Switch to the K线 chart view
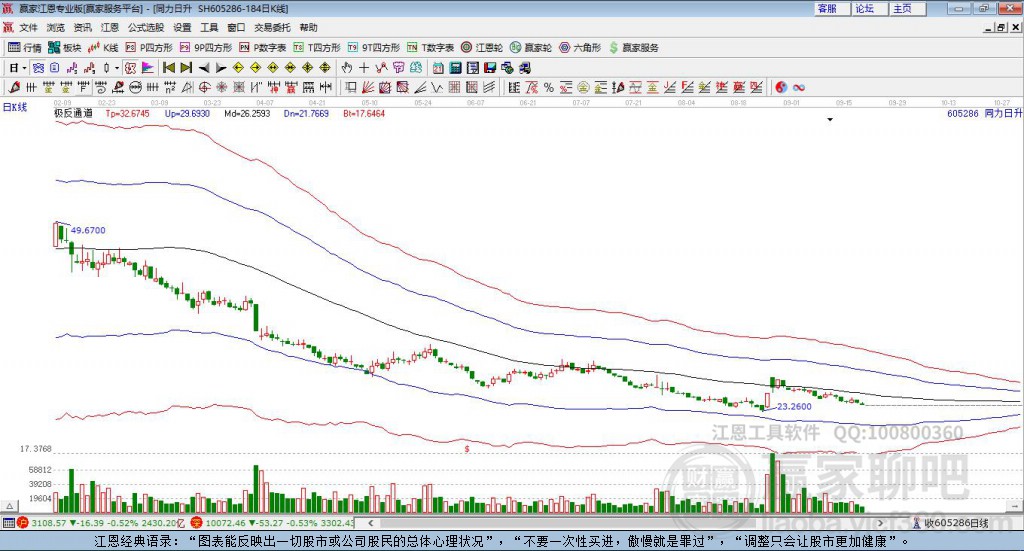The height and width of the screenshot is (551, 1024). (103, 48)
